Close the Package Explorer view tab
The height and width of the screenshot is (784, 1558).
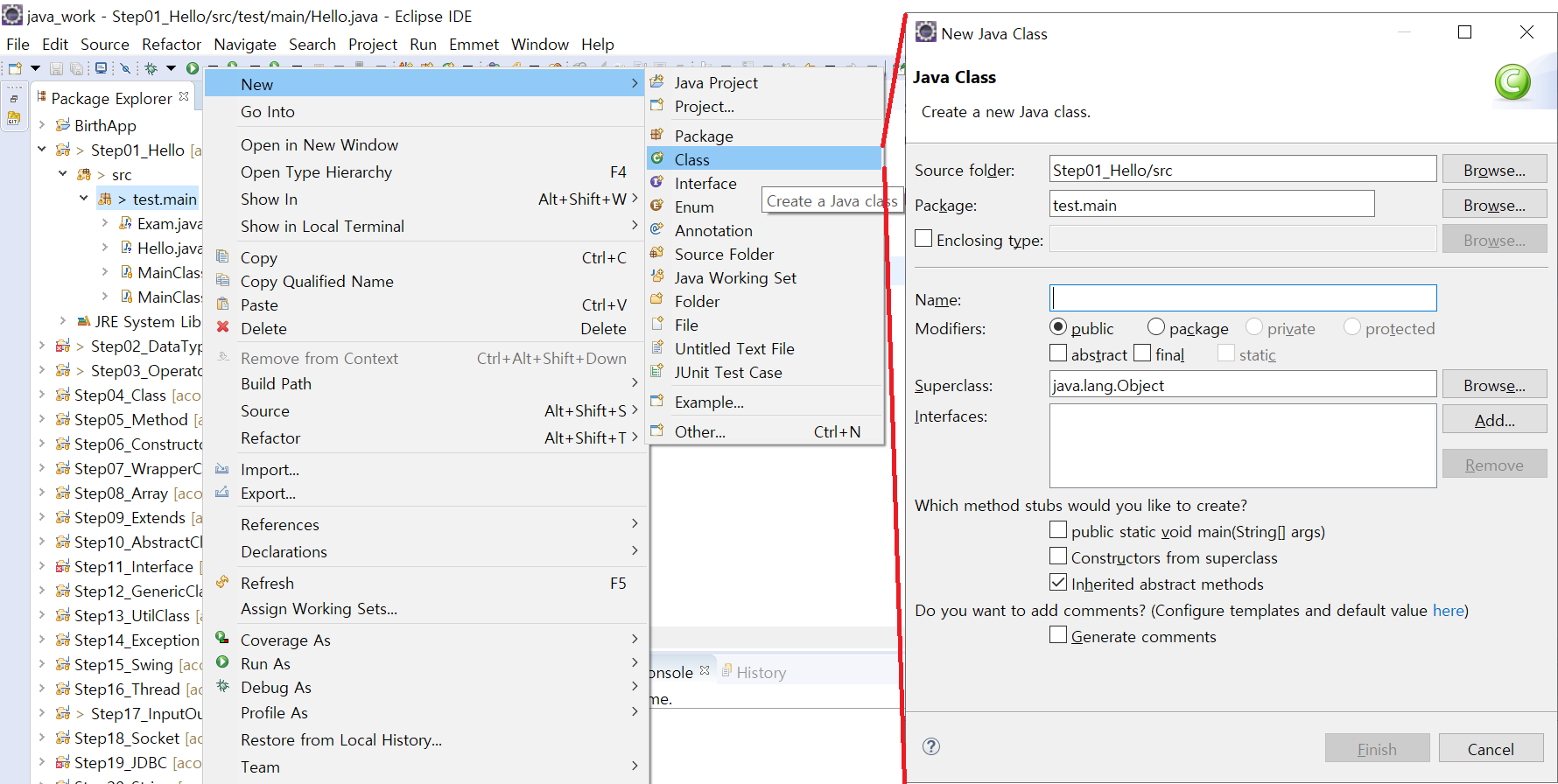pos(184,97)
